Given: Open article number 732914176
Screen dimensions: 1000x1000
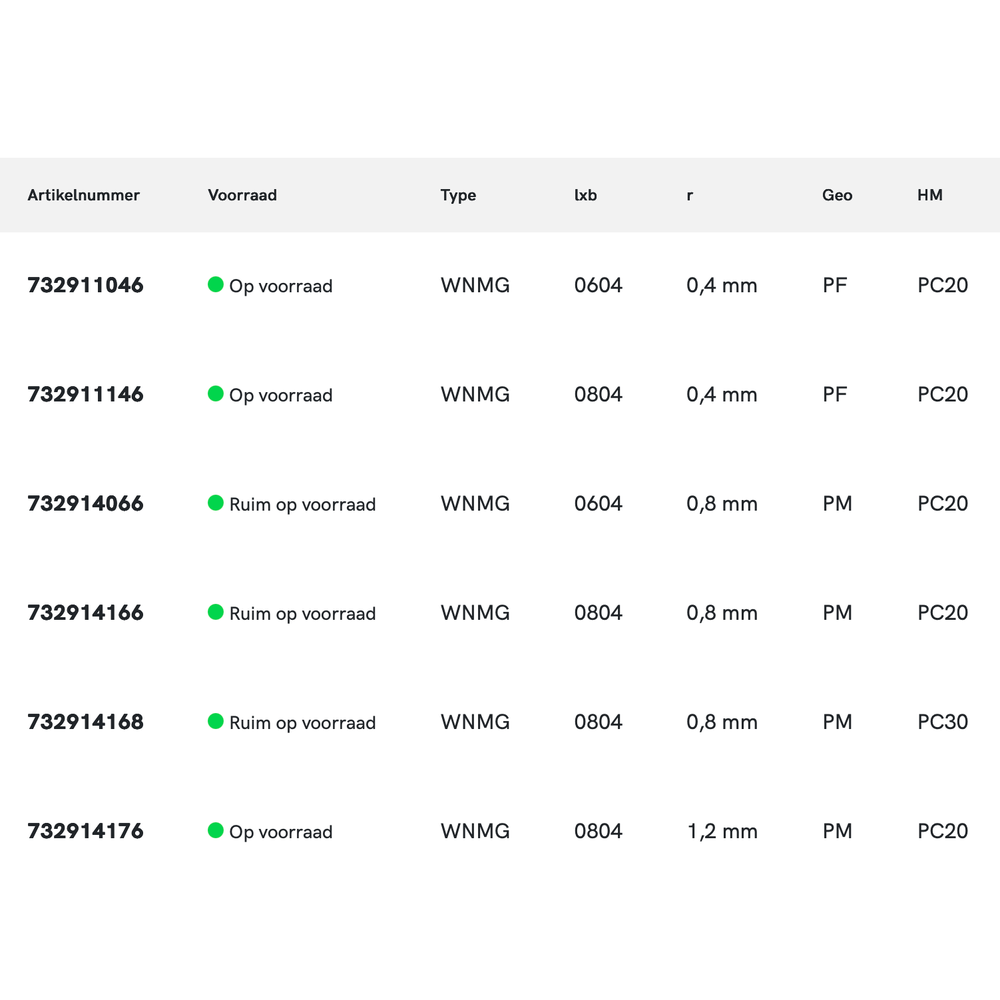Looking at the screenshot, I should point(85,830).
